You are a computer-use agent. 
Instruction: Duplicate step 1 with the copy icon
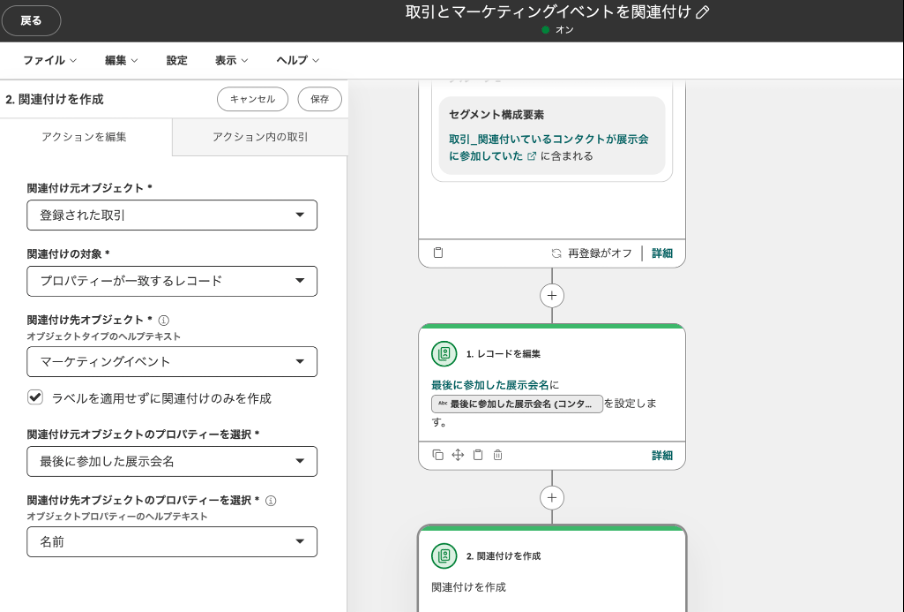tap(438, 455)
